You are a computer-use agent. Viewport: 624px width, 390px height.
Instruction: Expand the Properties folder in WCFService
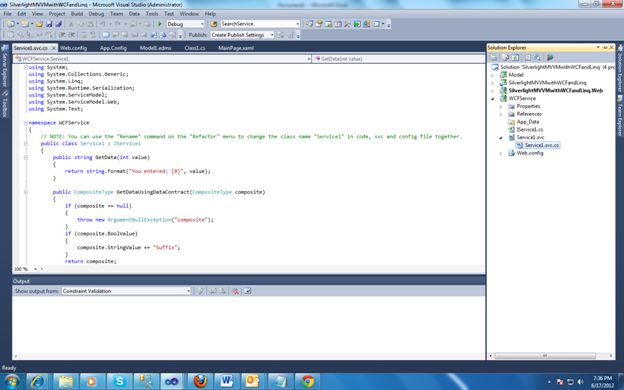point(501,106)
